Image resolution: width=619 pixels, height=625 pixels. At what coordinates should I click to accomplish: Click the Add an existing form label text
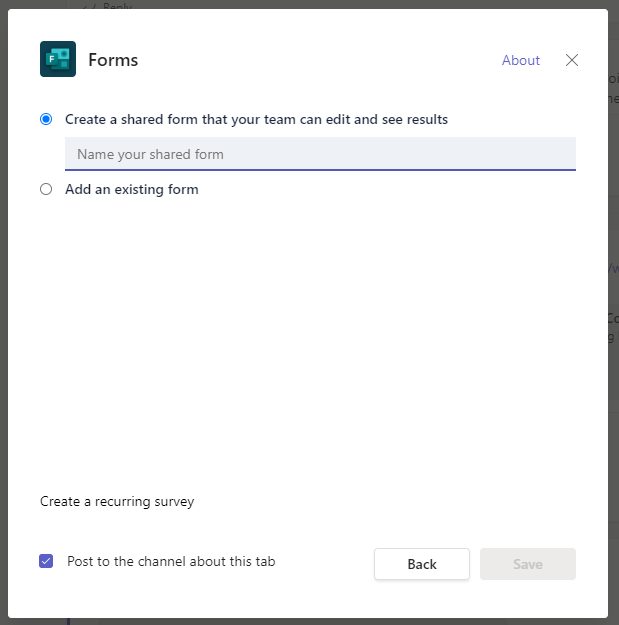[132, 189]
